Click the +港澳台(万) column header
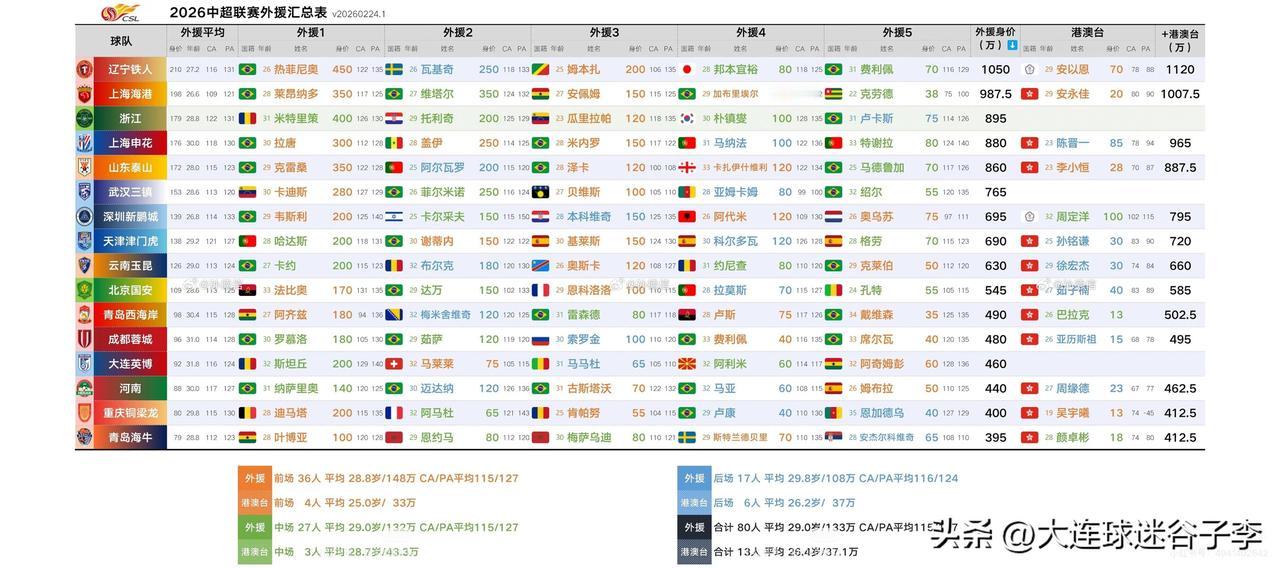 click(1181, 41)
